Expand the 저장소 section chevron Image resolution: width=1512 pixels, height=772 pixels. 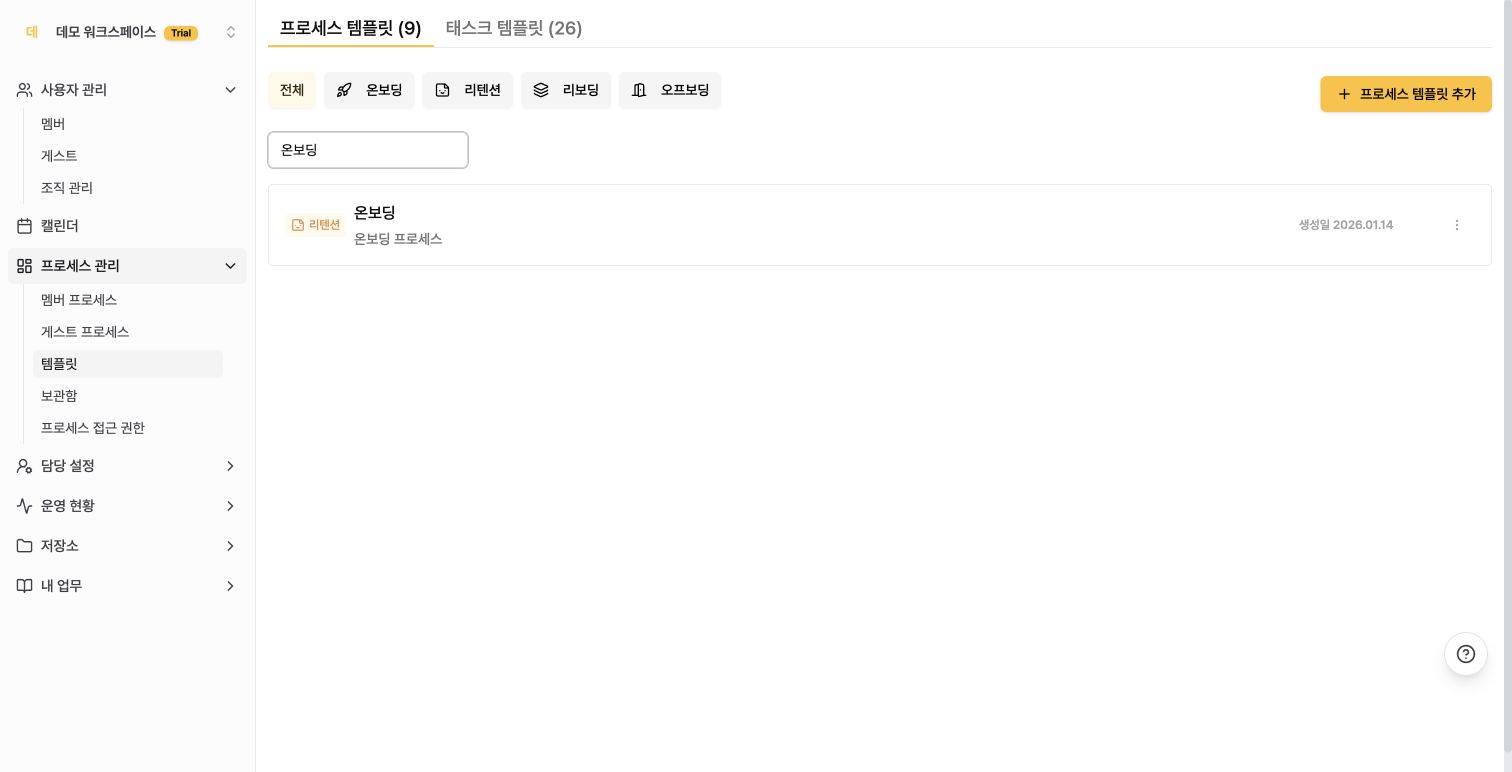point(230,546)
